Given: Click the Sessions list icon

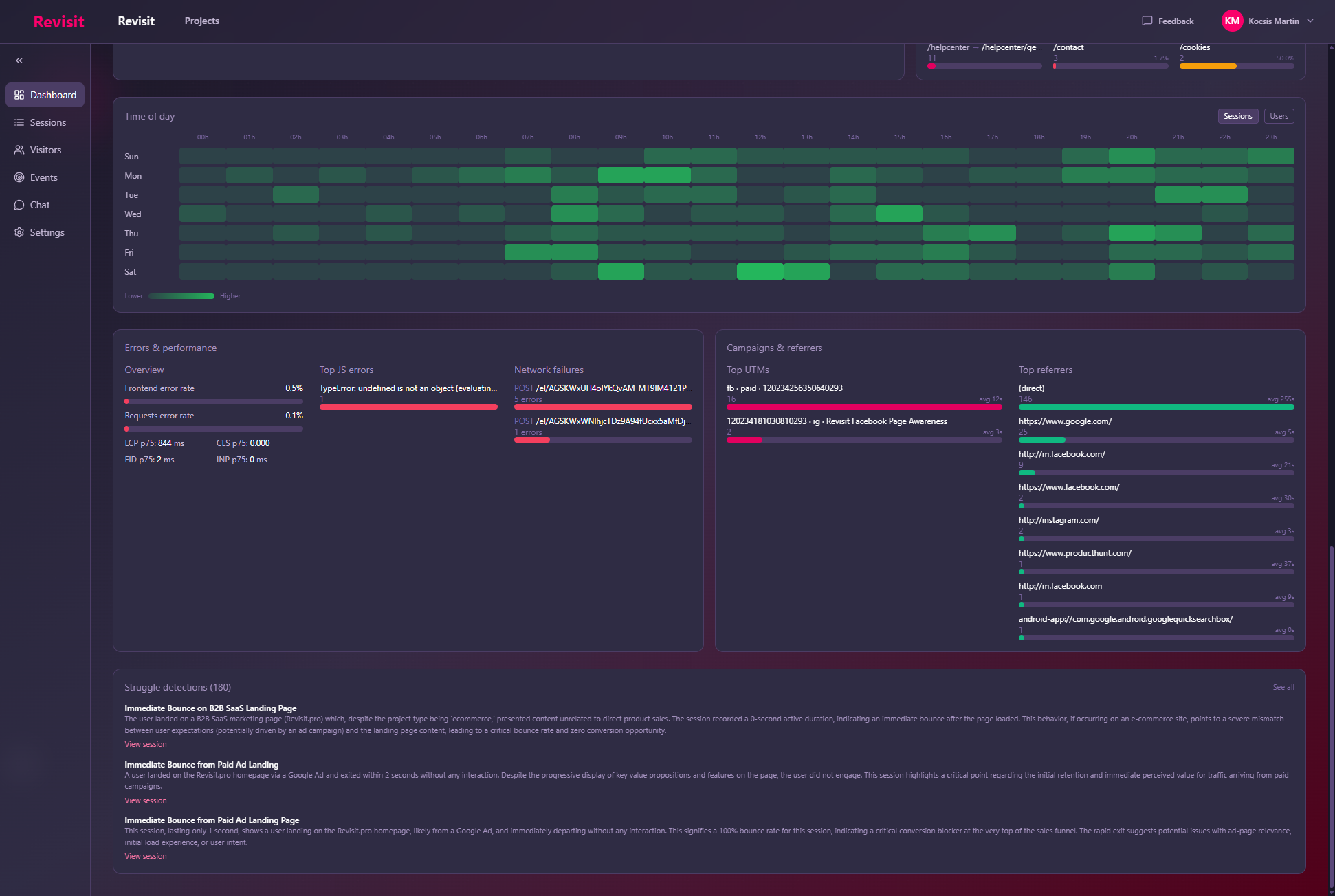Looking at the screenshot, I should [x=19, y=122].
